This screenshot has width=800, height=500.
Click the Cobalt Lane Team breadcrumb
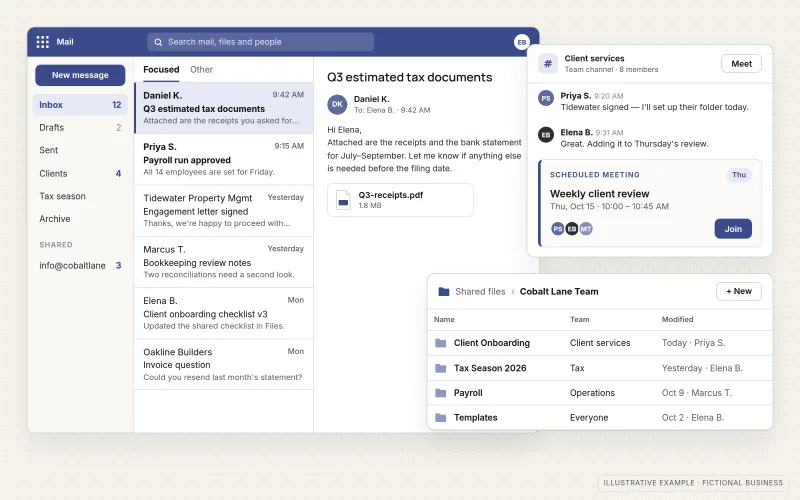559,292
